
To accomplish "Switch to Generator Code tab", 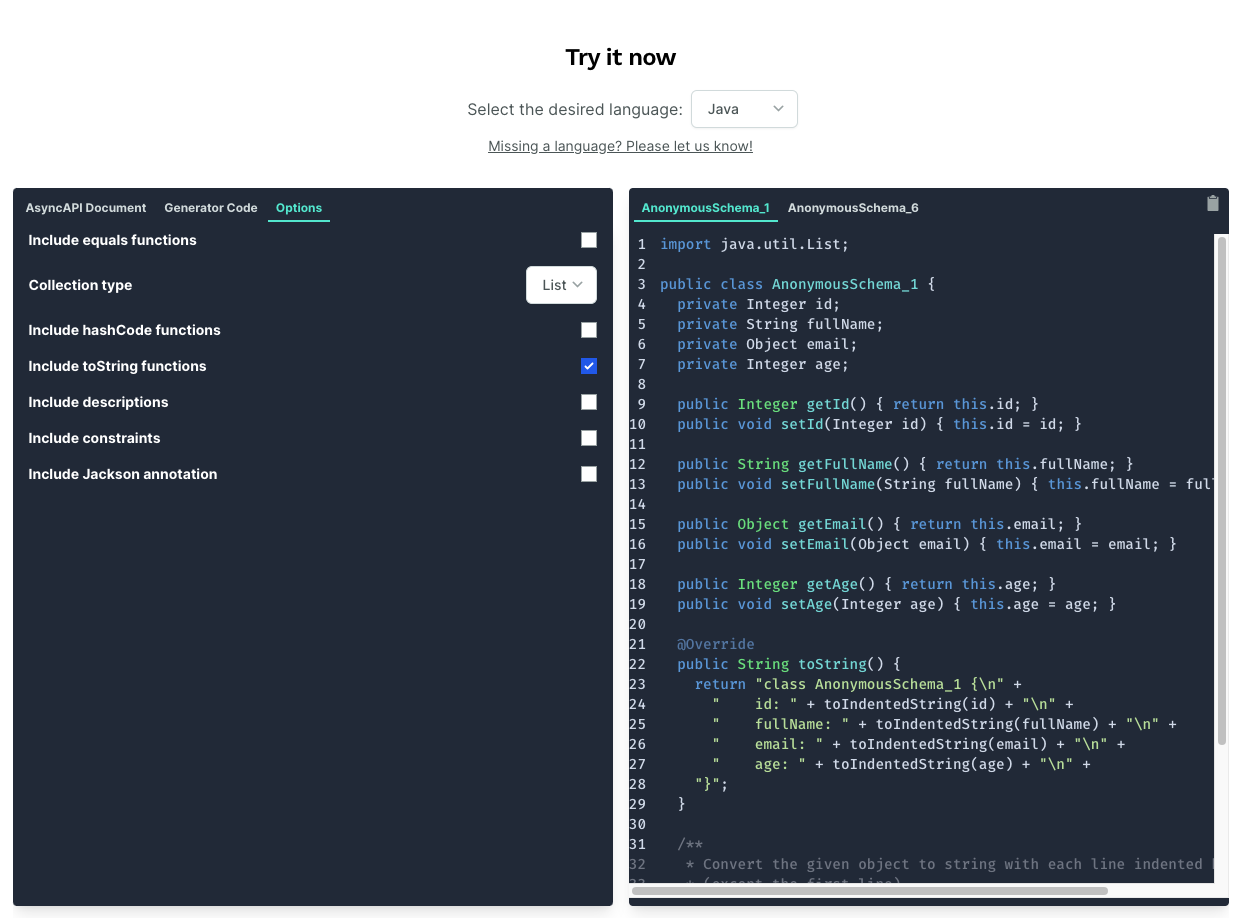I will coord(211,208).
